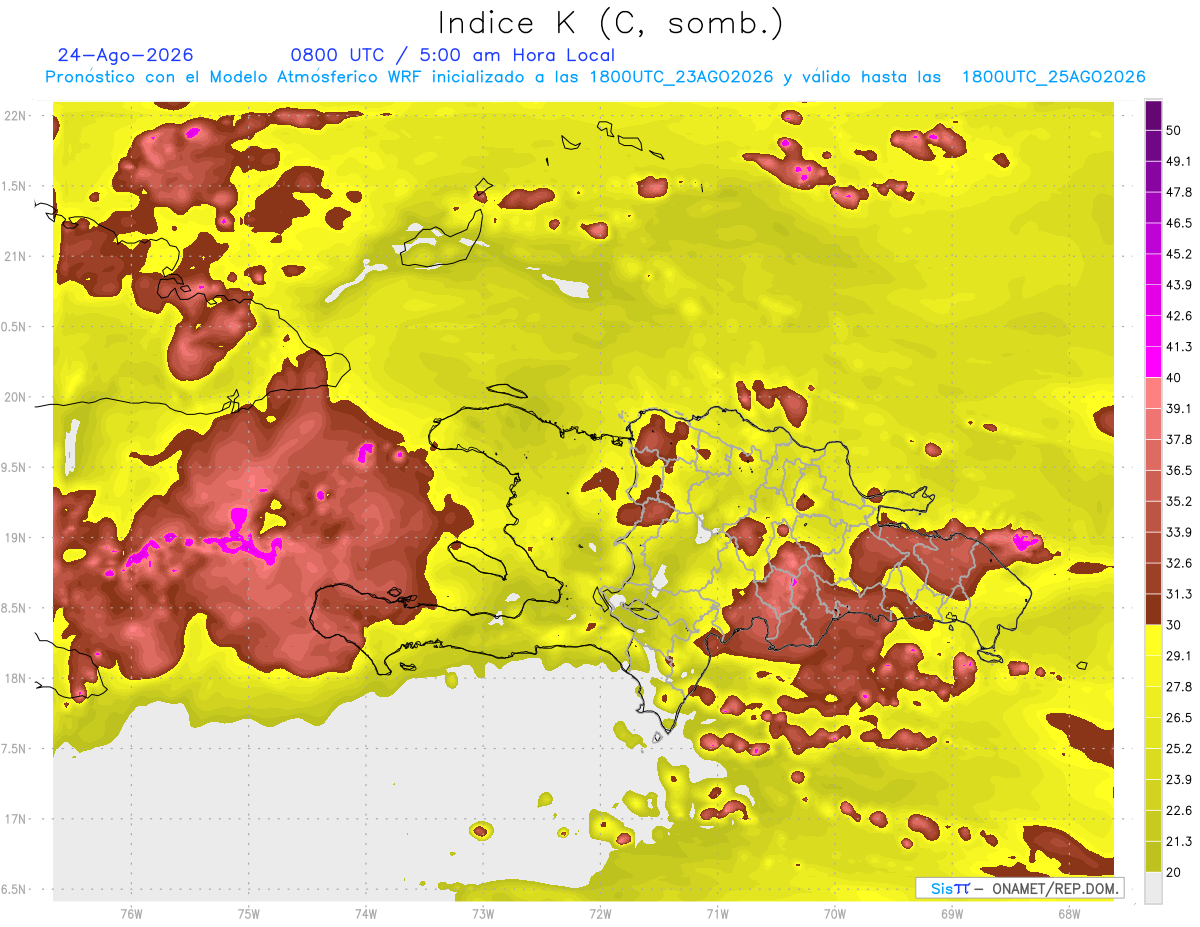Click the longitude axis label '70W'
1200x927 pixels.
click(834, 913)
